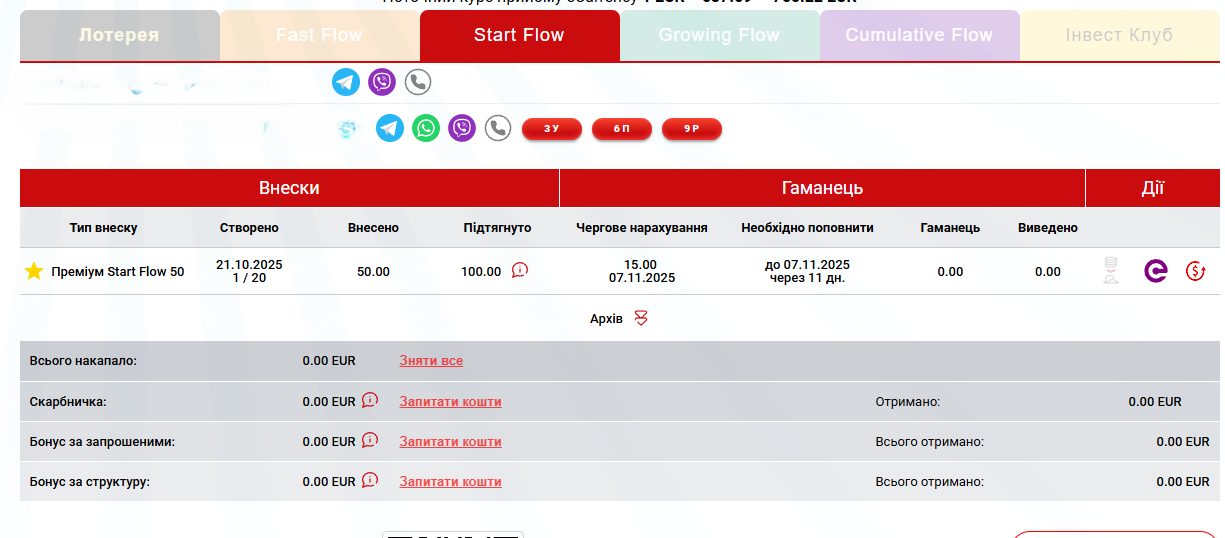This screenshot has width=1225, height=538.
Task: Expand the Архів section with the red chevrons
Action: coord(642,318)
